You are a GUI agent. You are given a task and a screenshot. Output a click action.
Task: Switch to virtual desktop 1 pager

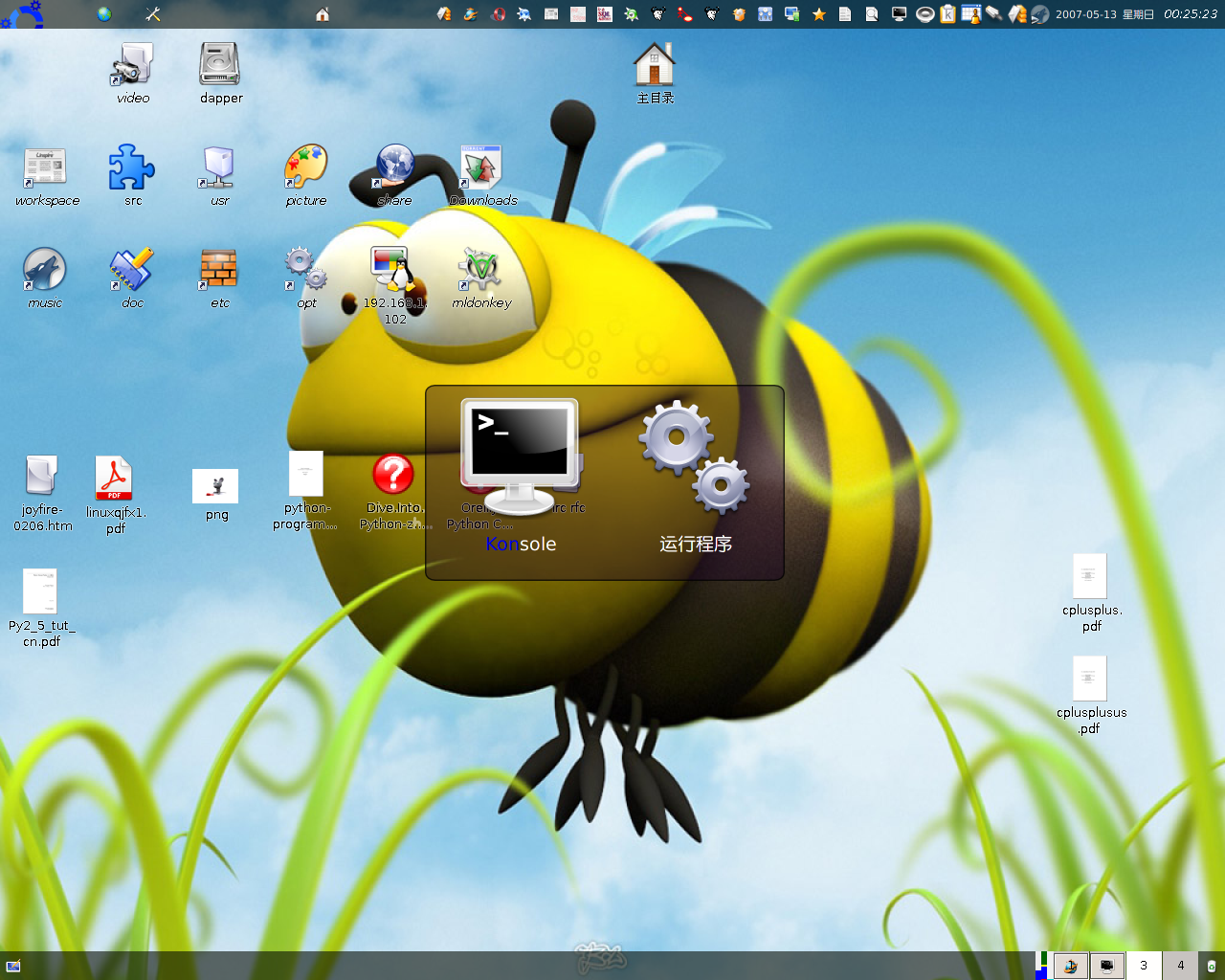click(1071, 966)
